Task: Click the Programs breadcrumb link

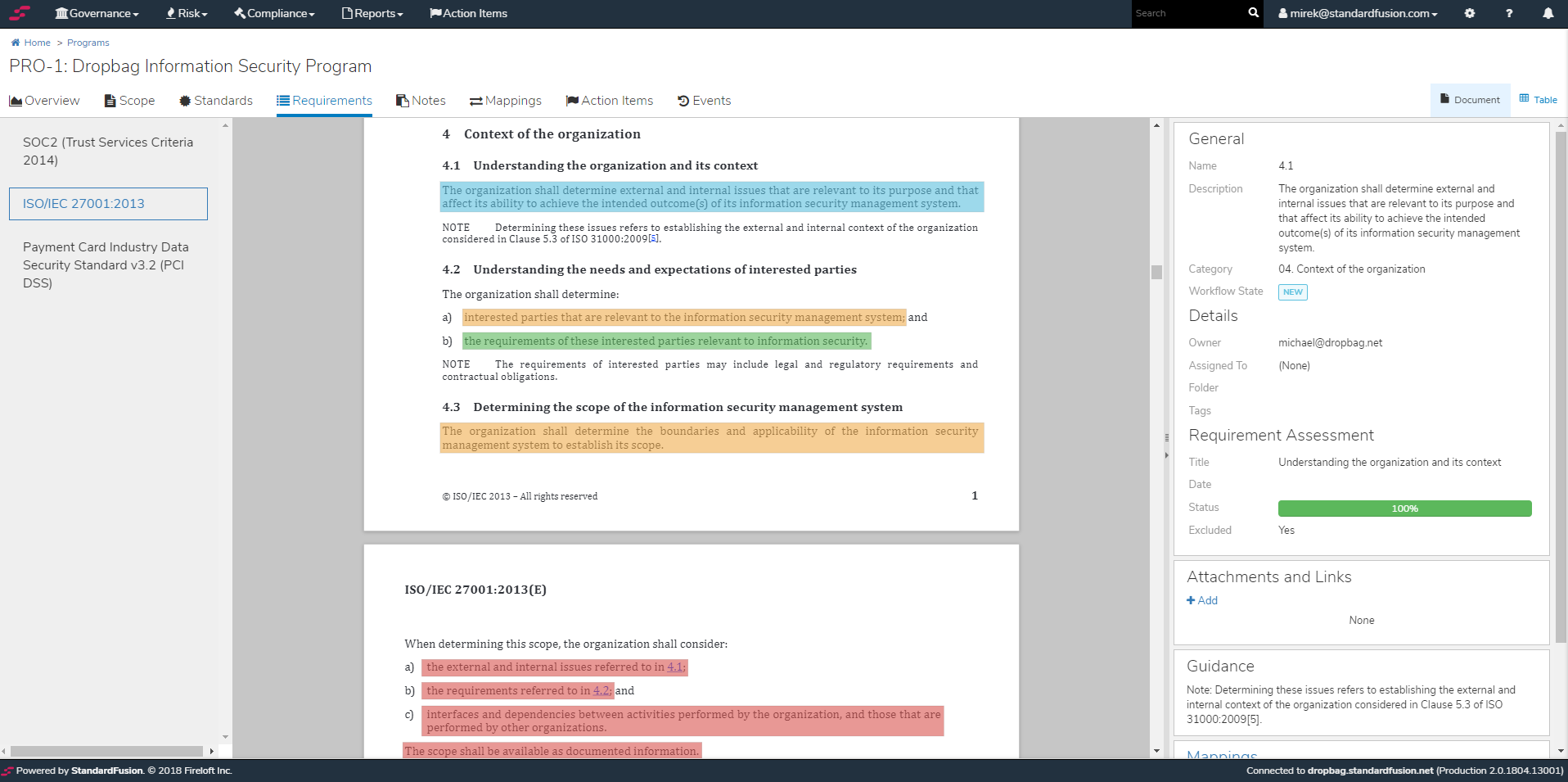Action: (88, 43)
